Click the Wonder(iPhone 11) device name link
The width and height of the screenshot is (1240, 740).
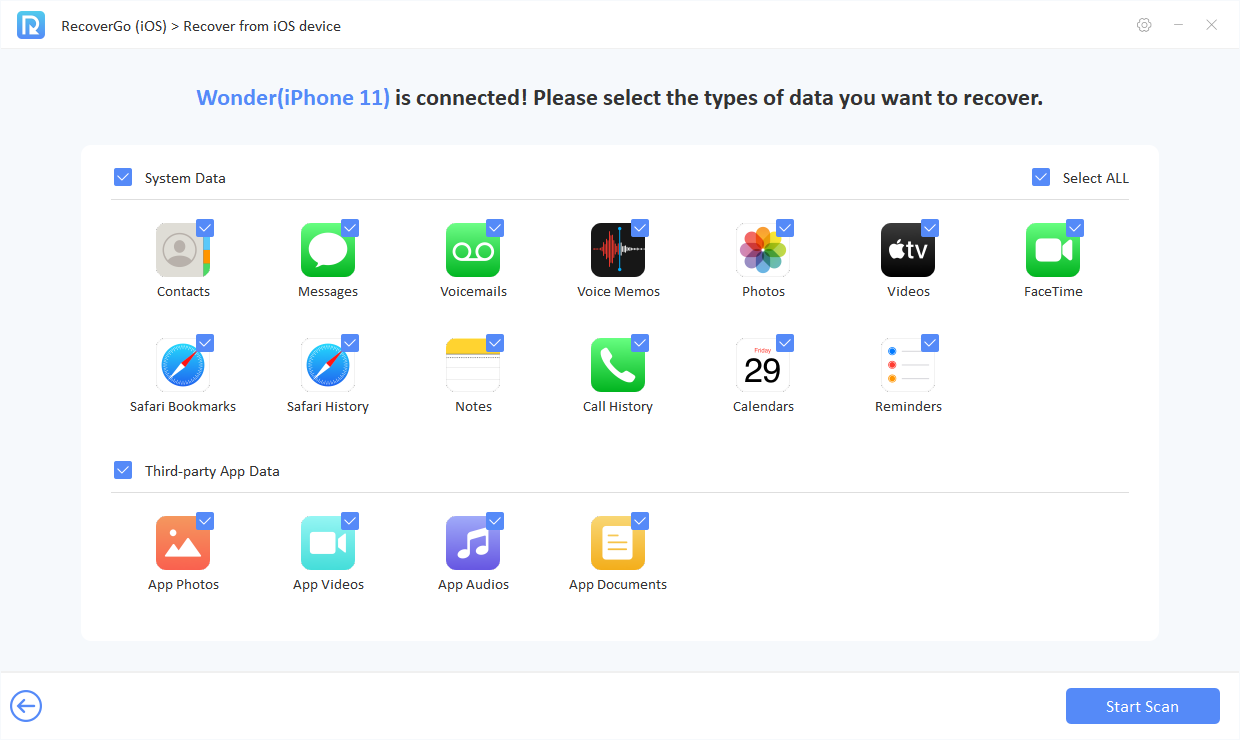coord(292,97)
